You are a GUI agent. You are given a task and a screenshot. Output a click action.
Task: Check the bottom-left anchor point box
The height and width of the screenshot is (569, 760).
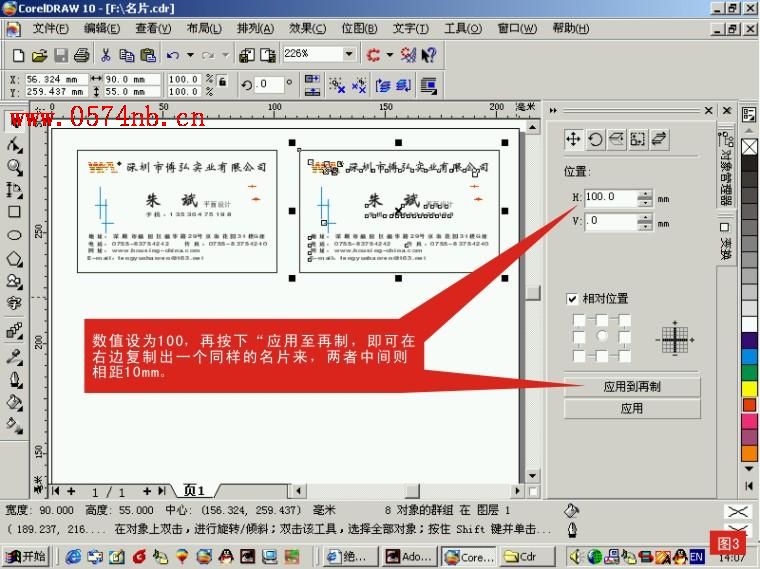tap(579, 356)
